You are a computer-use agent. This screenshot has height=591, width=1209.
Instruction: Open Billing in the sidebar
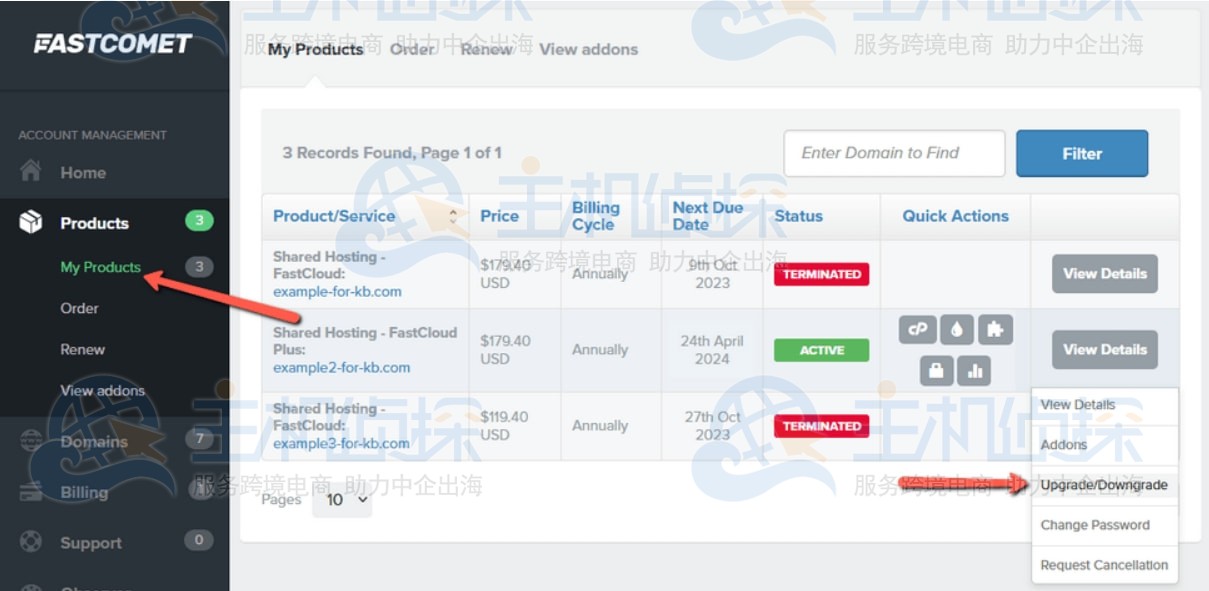click(x=84, y=492)
